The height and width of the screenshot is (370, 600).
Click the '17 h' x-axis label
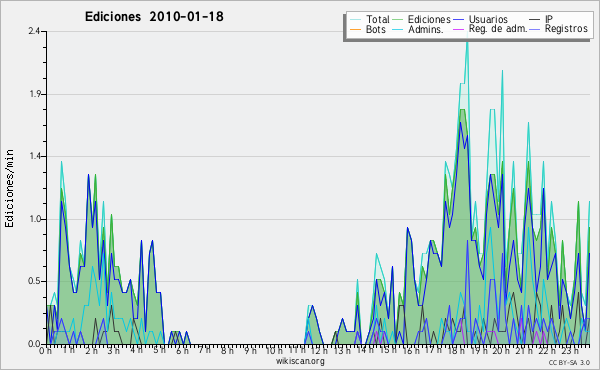click(x=433, y=350)
